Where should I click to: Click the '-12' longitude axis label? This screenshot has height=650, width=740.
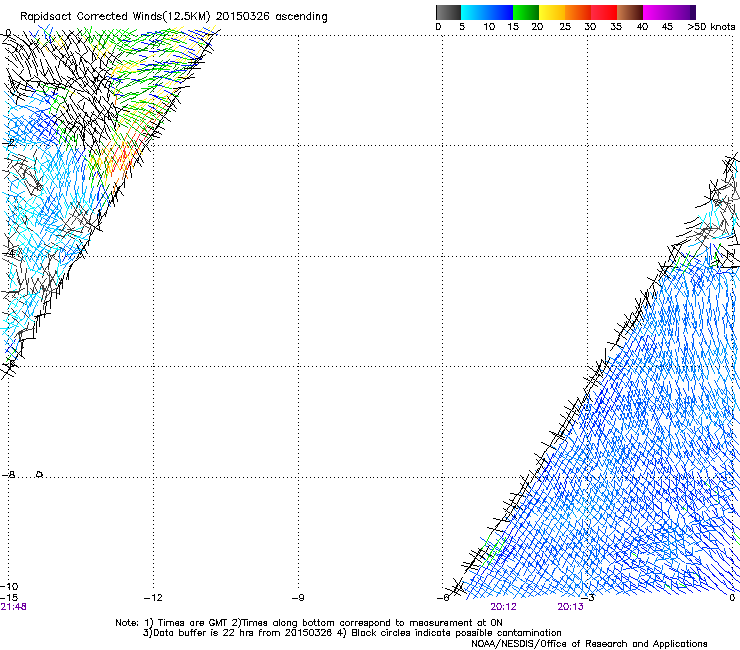[x=153, y=598]
